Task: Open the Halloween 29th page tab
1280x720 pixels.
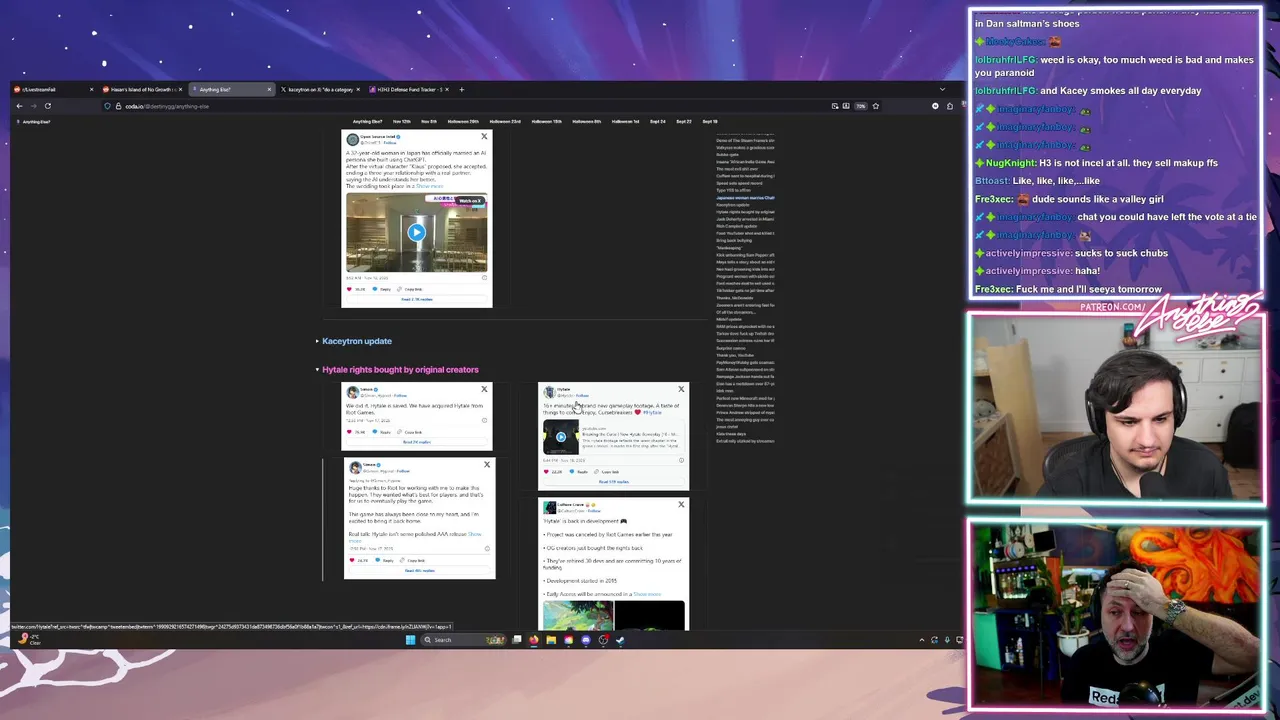Action: [x=463, y=121]
